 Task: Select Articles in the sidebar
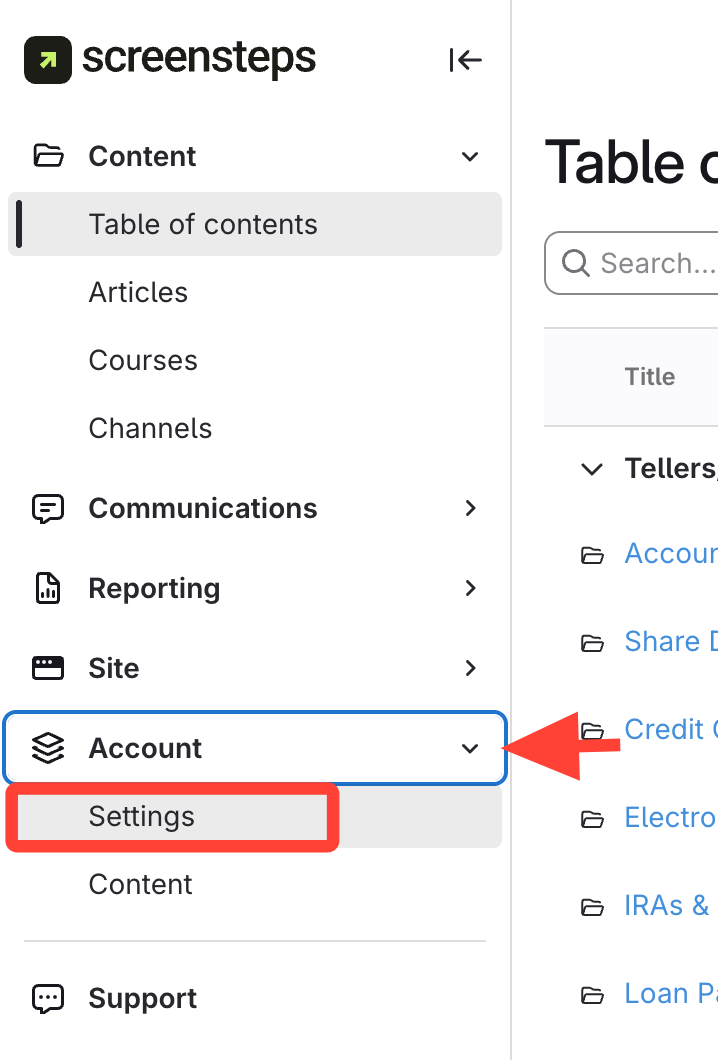click(x=138, y=292)
